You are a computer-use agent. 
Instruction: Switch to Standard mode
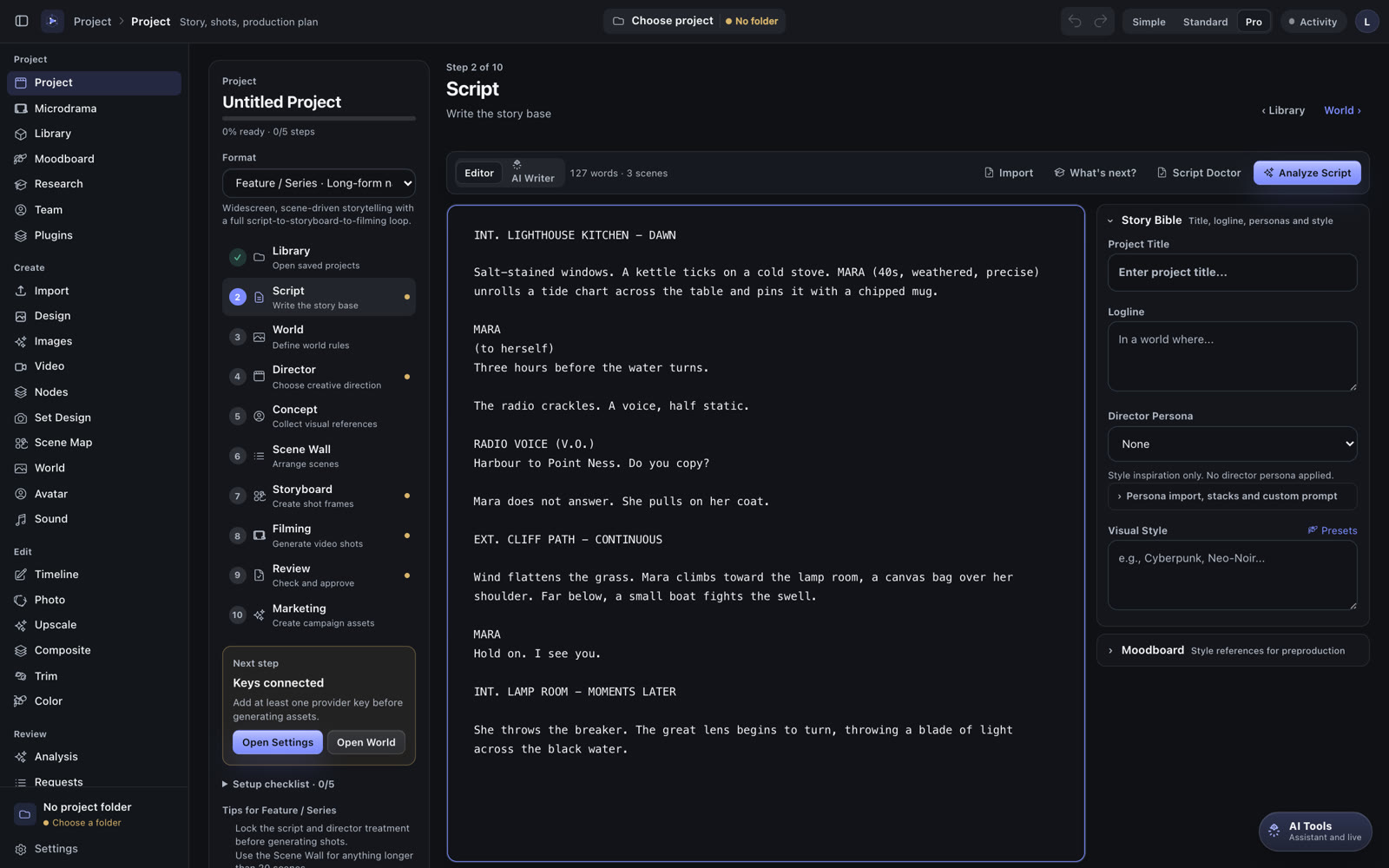pyautogui.click(x=1205, y=22)
